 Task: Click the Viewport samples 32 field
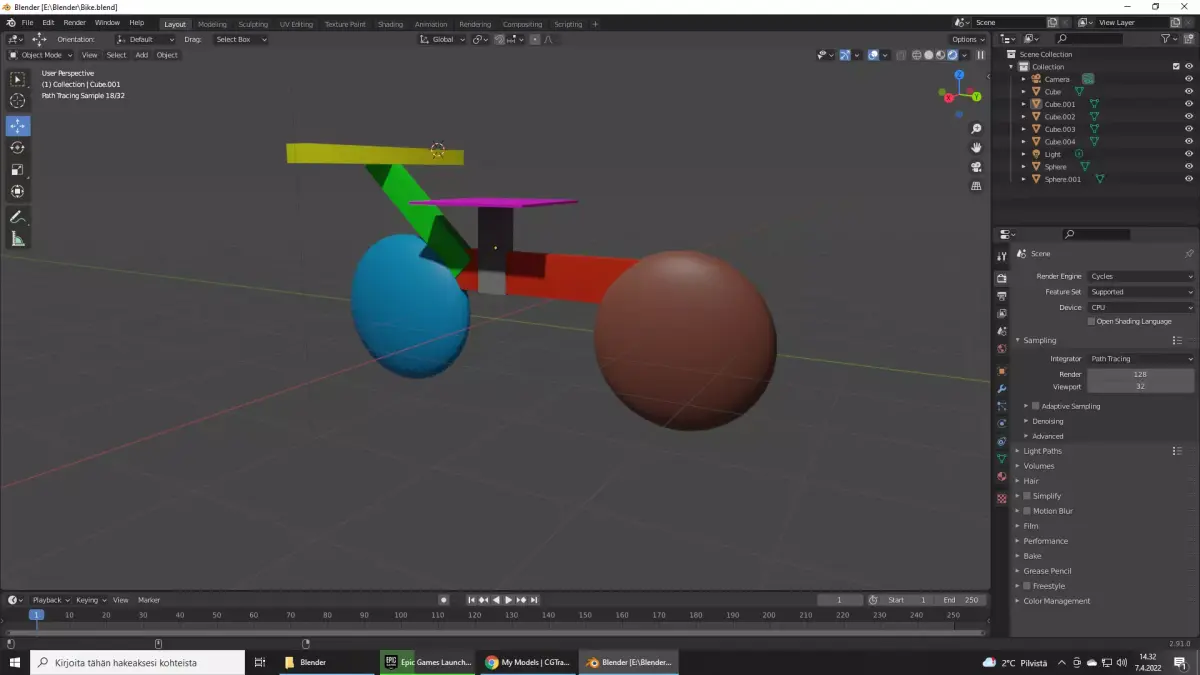pyautogui.click(x=1141, y=386)
